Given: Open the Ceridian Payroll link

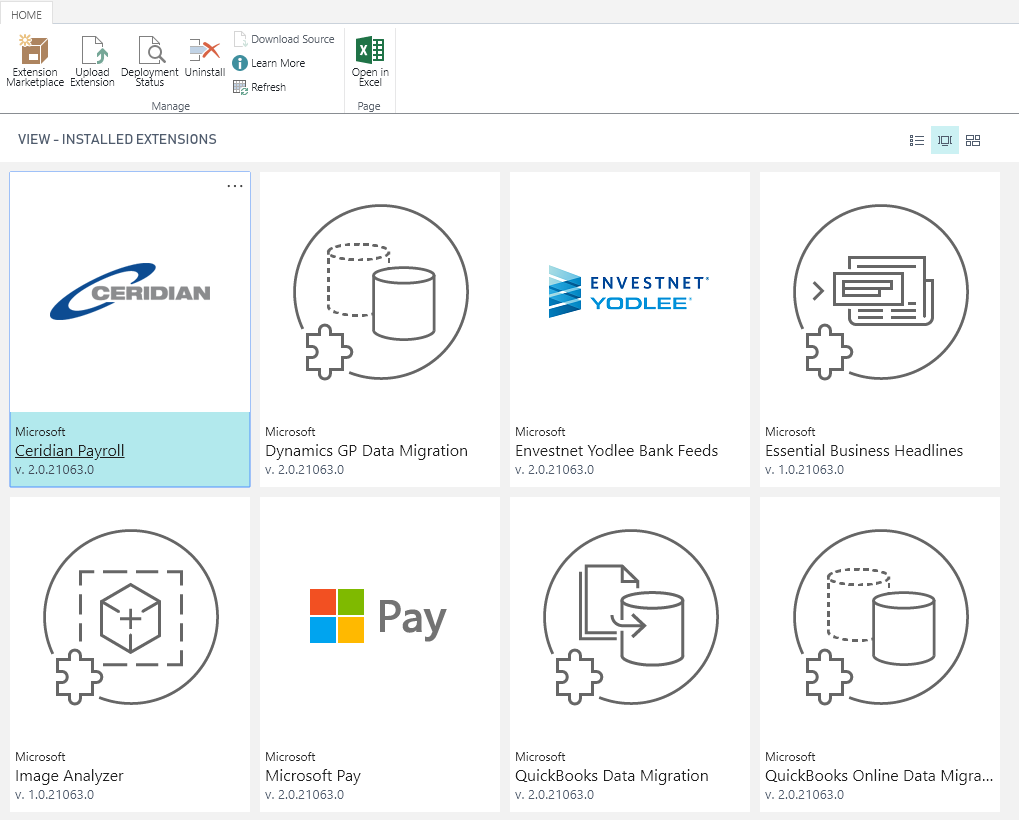Looking at the screenshot, I should click(70, 450).
